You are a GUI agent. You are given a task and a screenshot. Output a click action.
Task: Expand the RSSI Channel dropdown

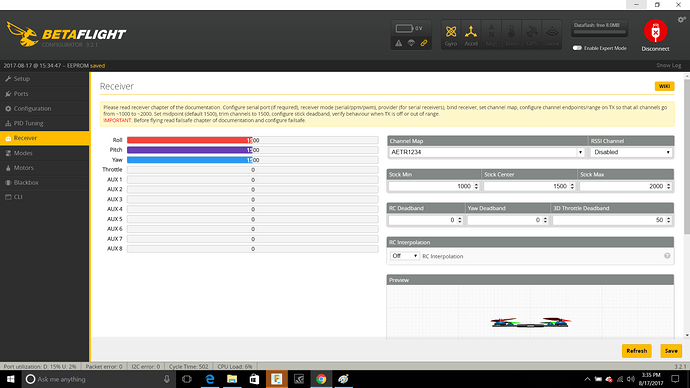point(631,152)
